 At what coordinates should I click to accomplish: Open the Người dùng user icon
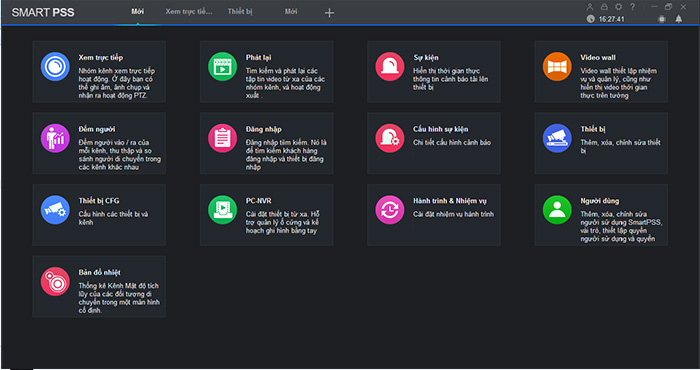click(557, 210)
